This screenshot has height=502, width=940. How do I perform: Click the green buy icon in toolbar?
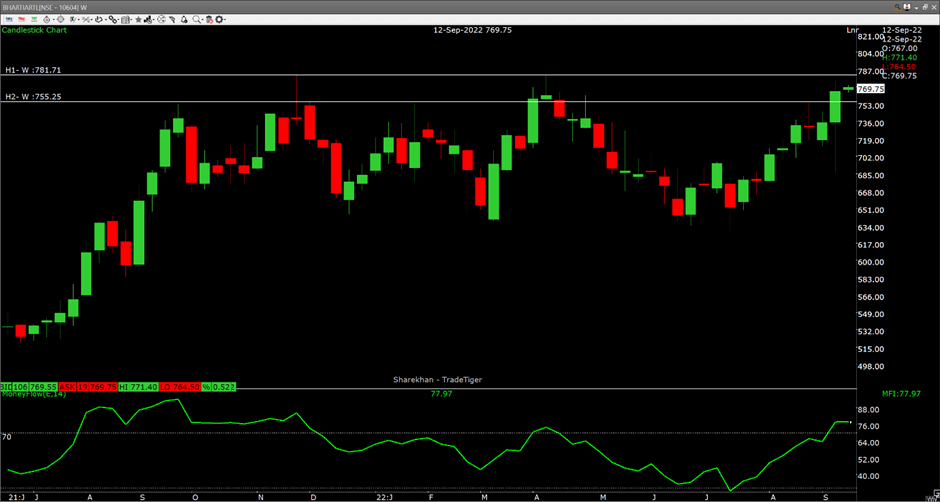34,19
